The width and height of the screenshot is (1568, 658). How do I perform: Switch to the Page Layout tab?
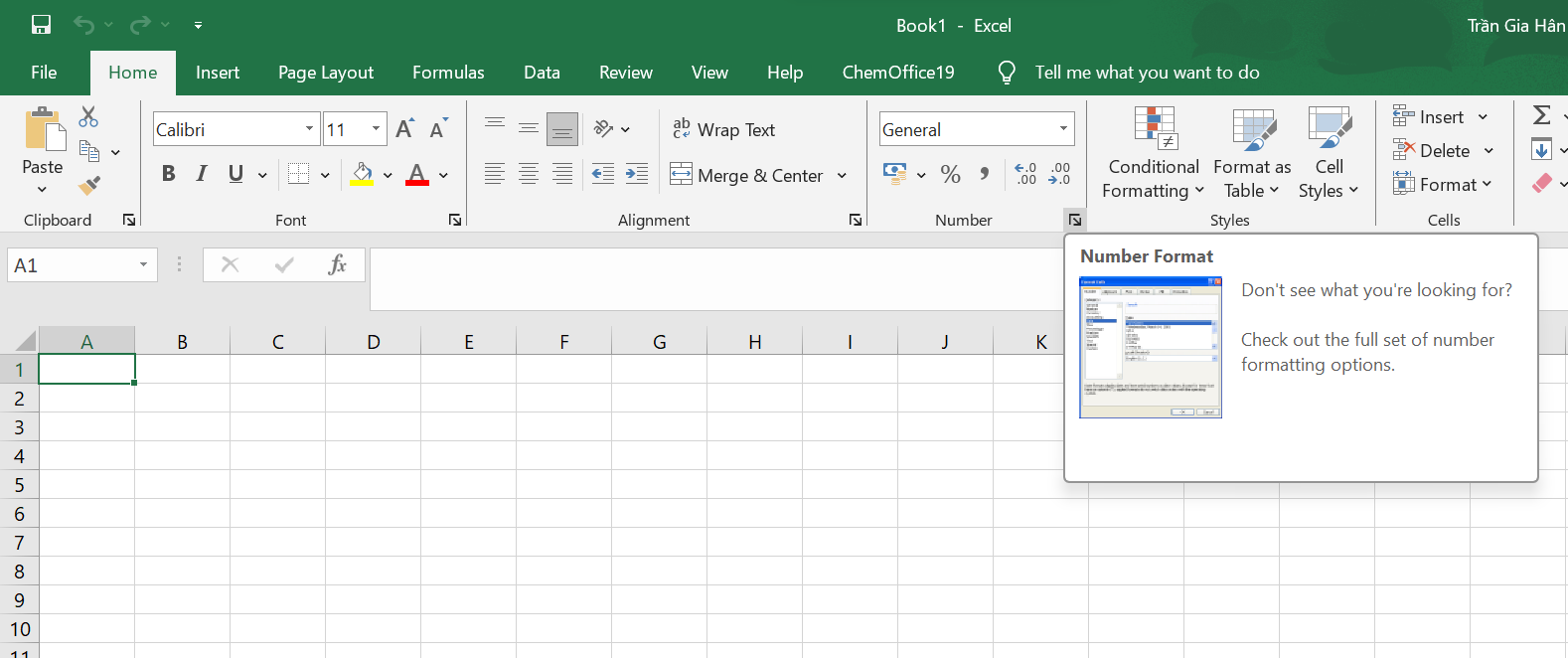tap(326, 73)
